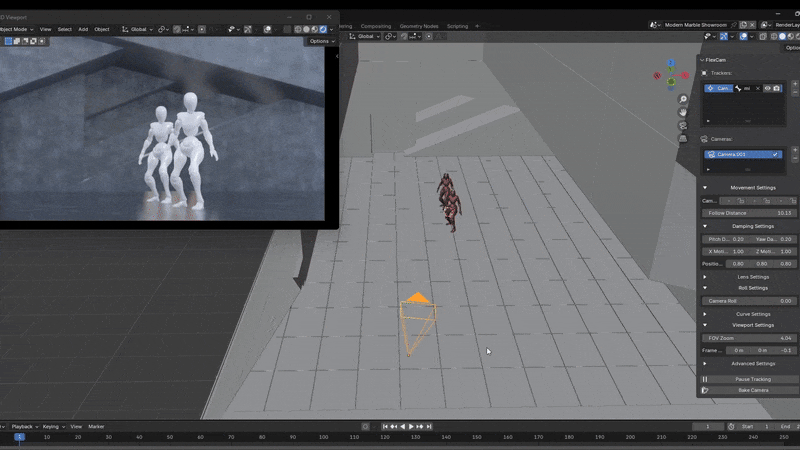Toggle X-ray button in floating viewport header
This screenshot has width=800, height=450.
pyautogui.click(x=287, y=29)
